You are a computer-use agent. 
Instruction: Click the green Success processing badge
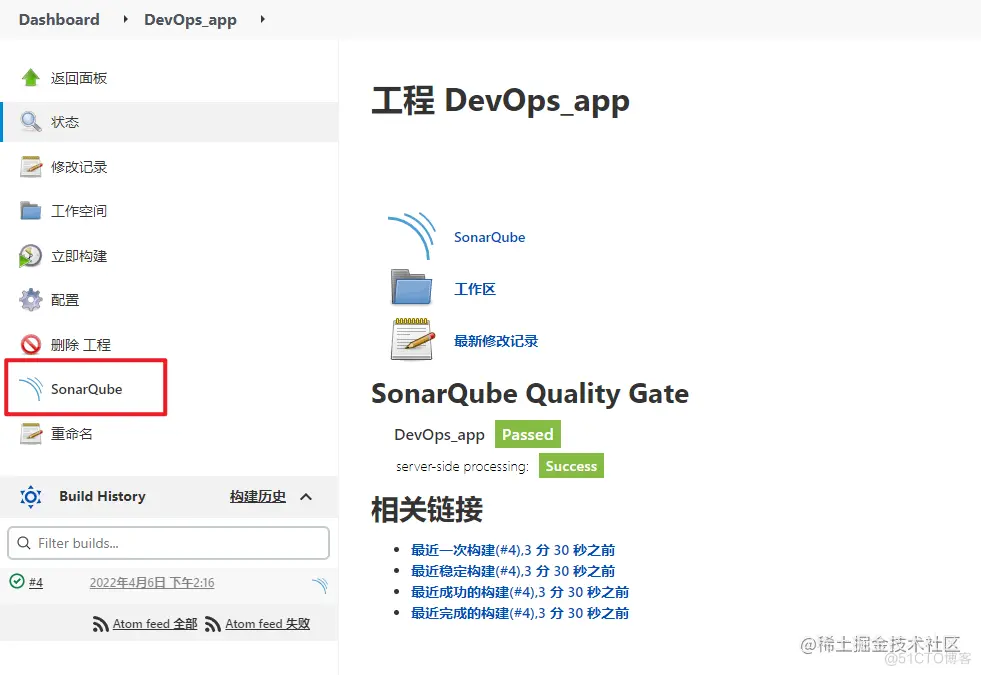point(571,466)
